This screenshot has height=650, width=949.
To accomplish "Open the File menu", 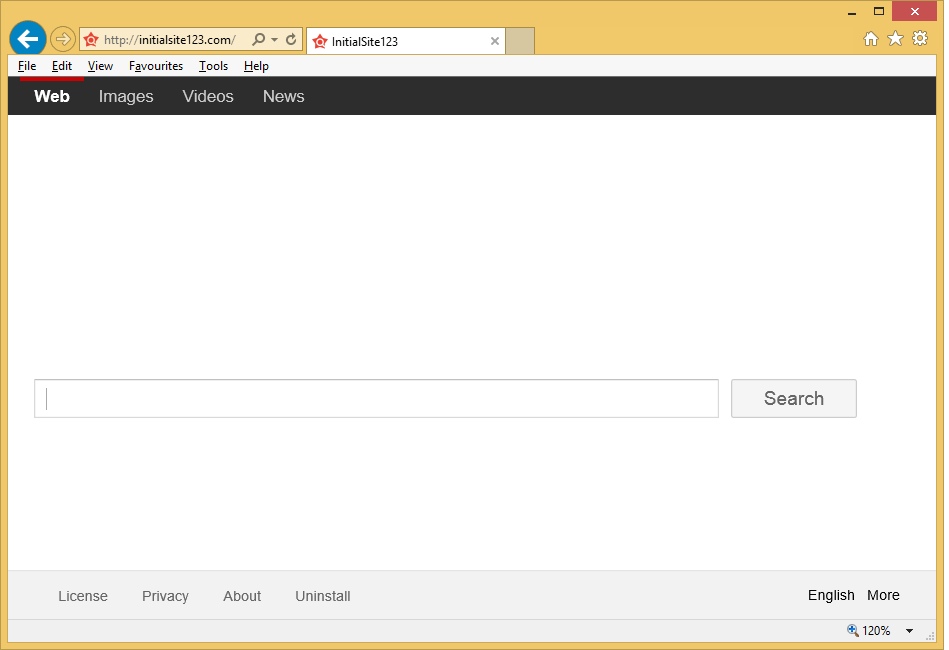I will pos(27,66).
